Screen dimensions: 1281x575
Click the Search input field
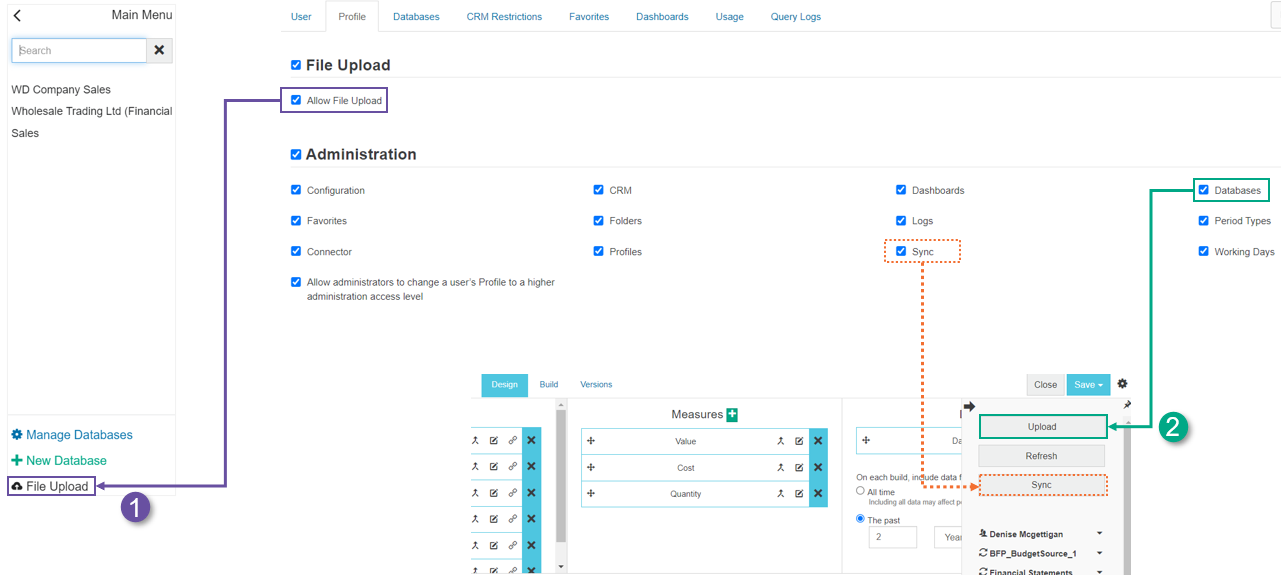[80, 51]
